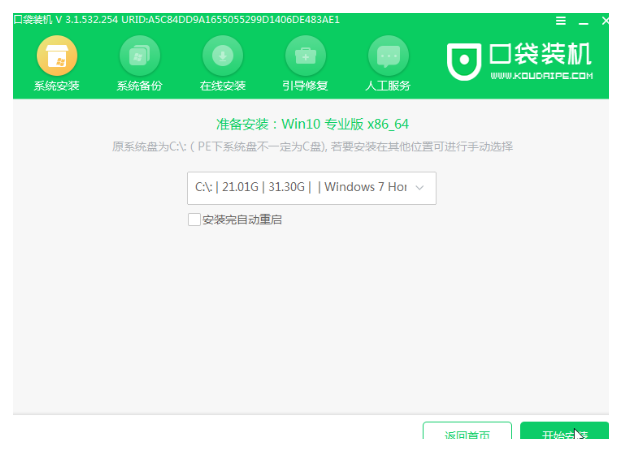Minimize the 口袋装机 window

tap(581, 21)
